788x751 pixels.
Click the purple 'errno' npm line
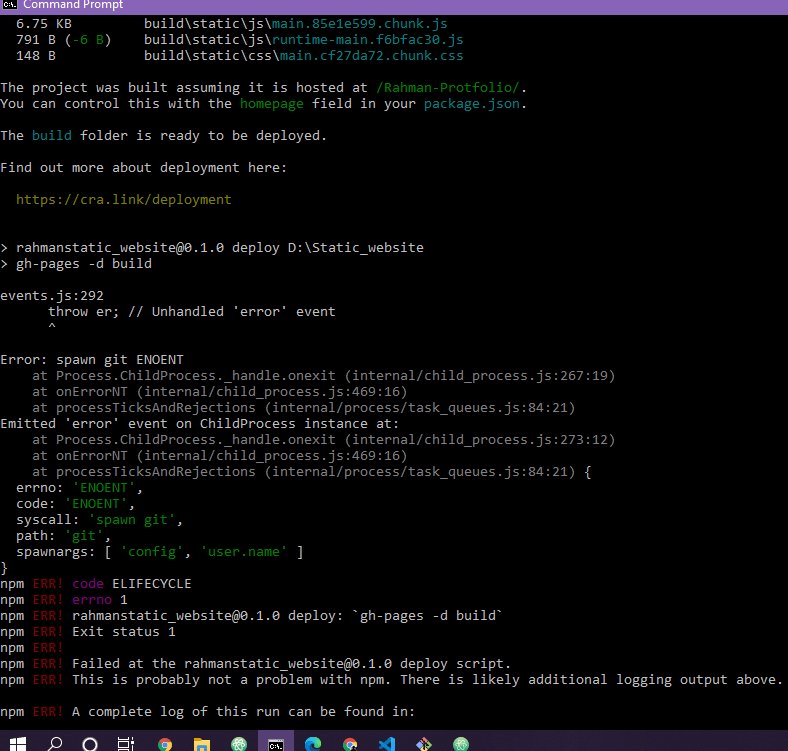(92, 600)
